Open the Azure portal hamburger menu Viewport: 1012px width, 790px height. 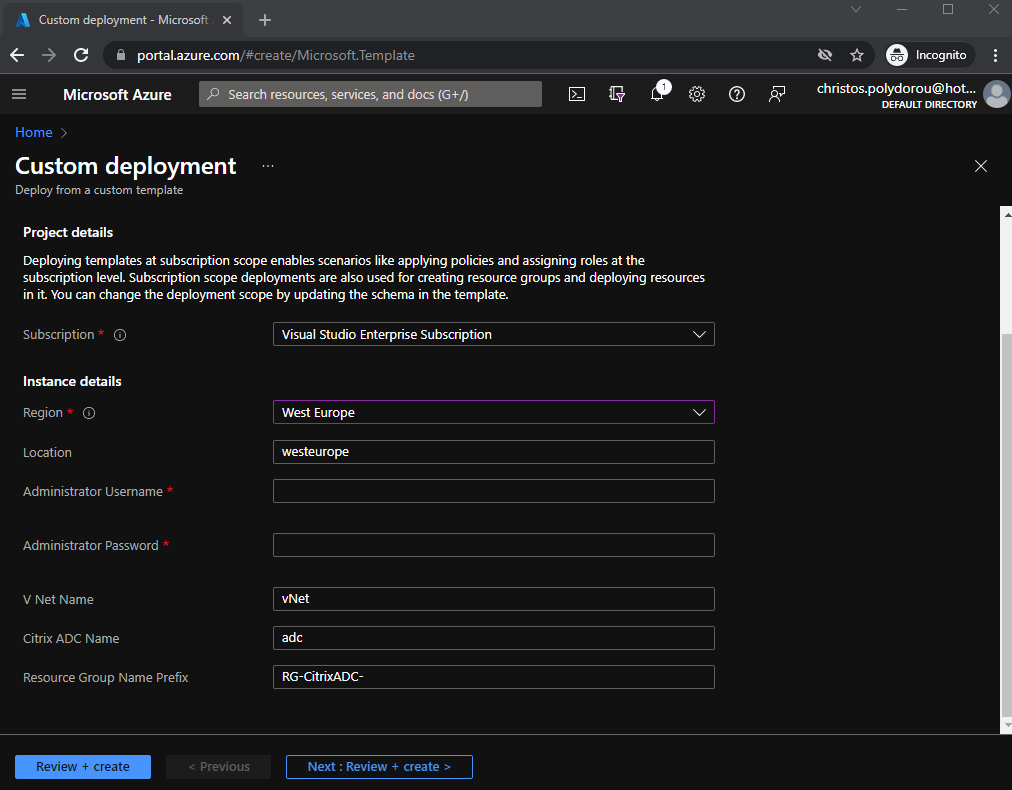click(19, 94)
